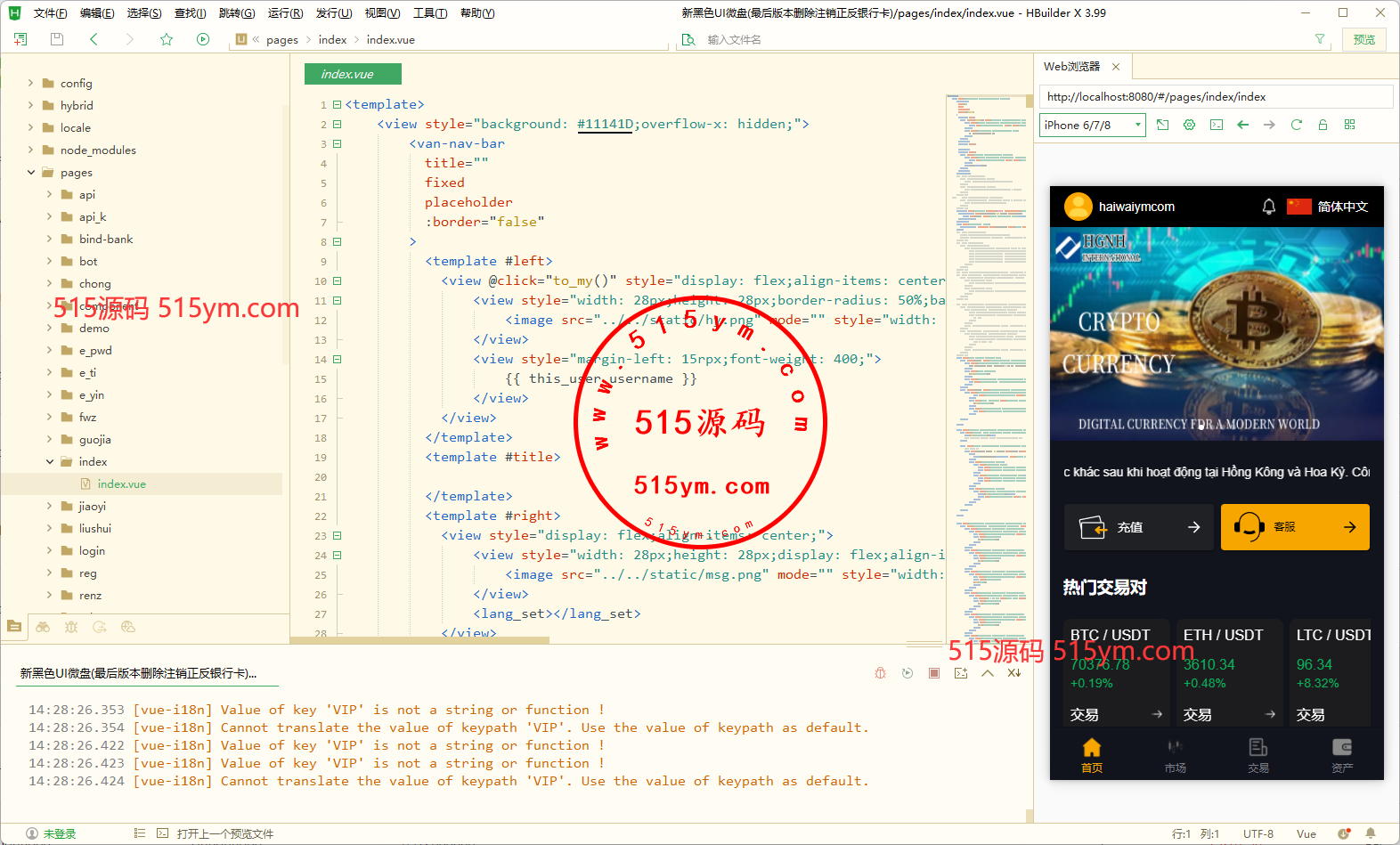The image size is (1400, 845).
Task: Toggle the lock icon in the browser toolbar
Action: click(x=1323, y=125)
